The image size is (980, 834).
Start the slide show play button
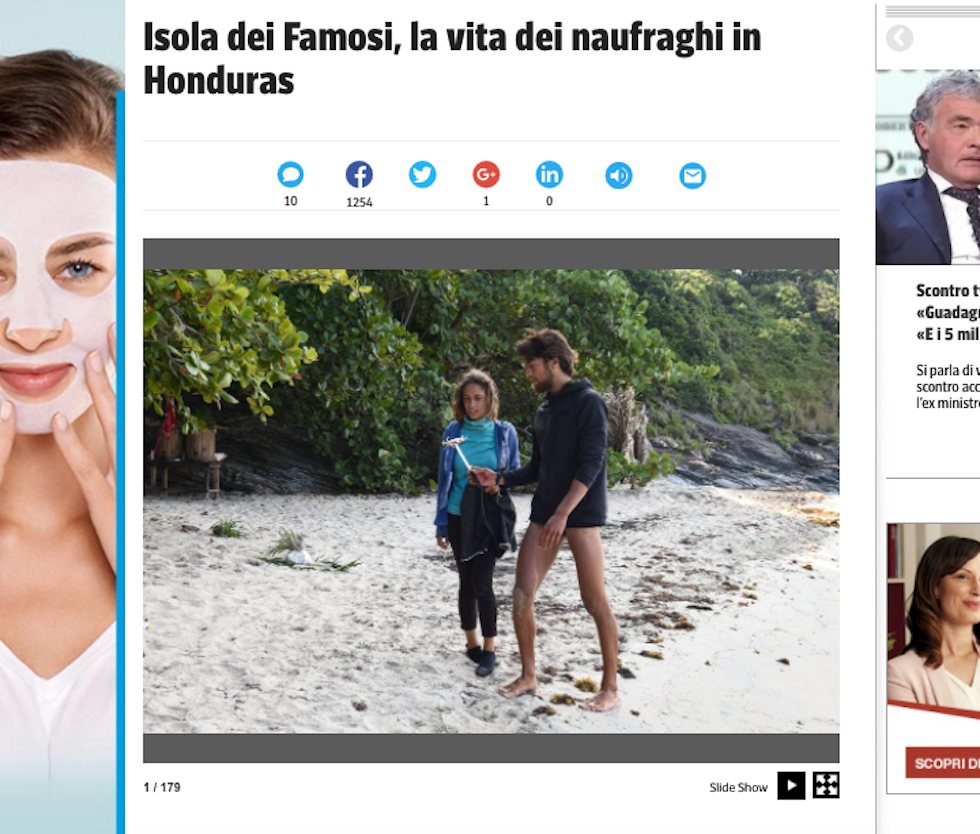coord(791,785)
